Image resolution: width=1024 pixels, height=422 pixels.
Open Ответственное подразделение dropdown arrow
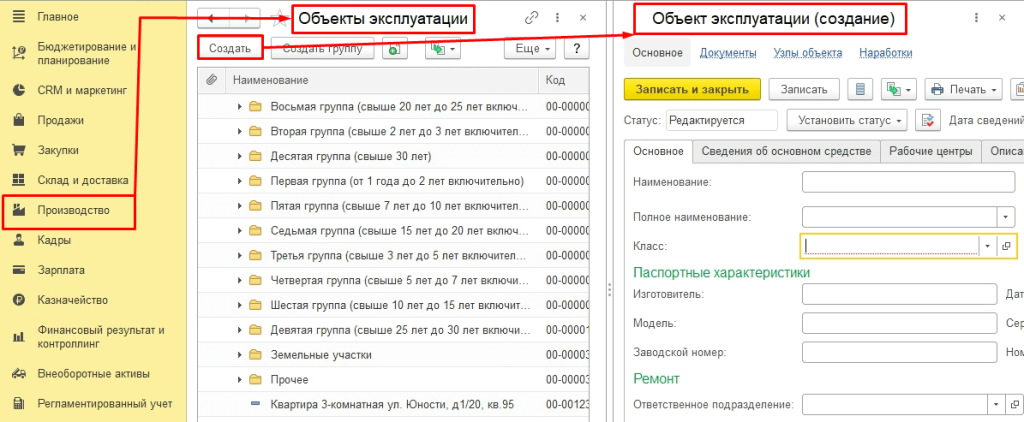point(997,404)
